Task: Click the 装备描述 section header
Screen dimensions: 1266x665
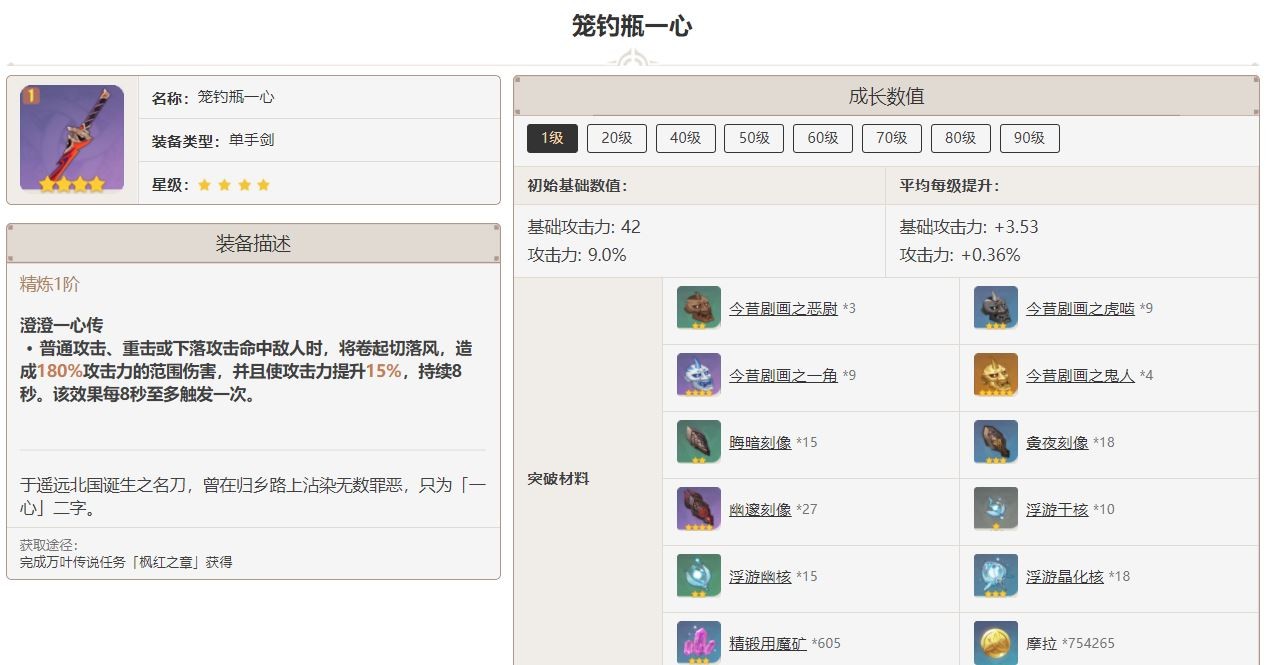Action: tap(253, 244)
